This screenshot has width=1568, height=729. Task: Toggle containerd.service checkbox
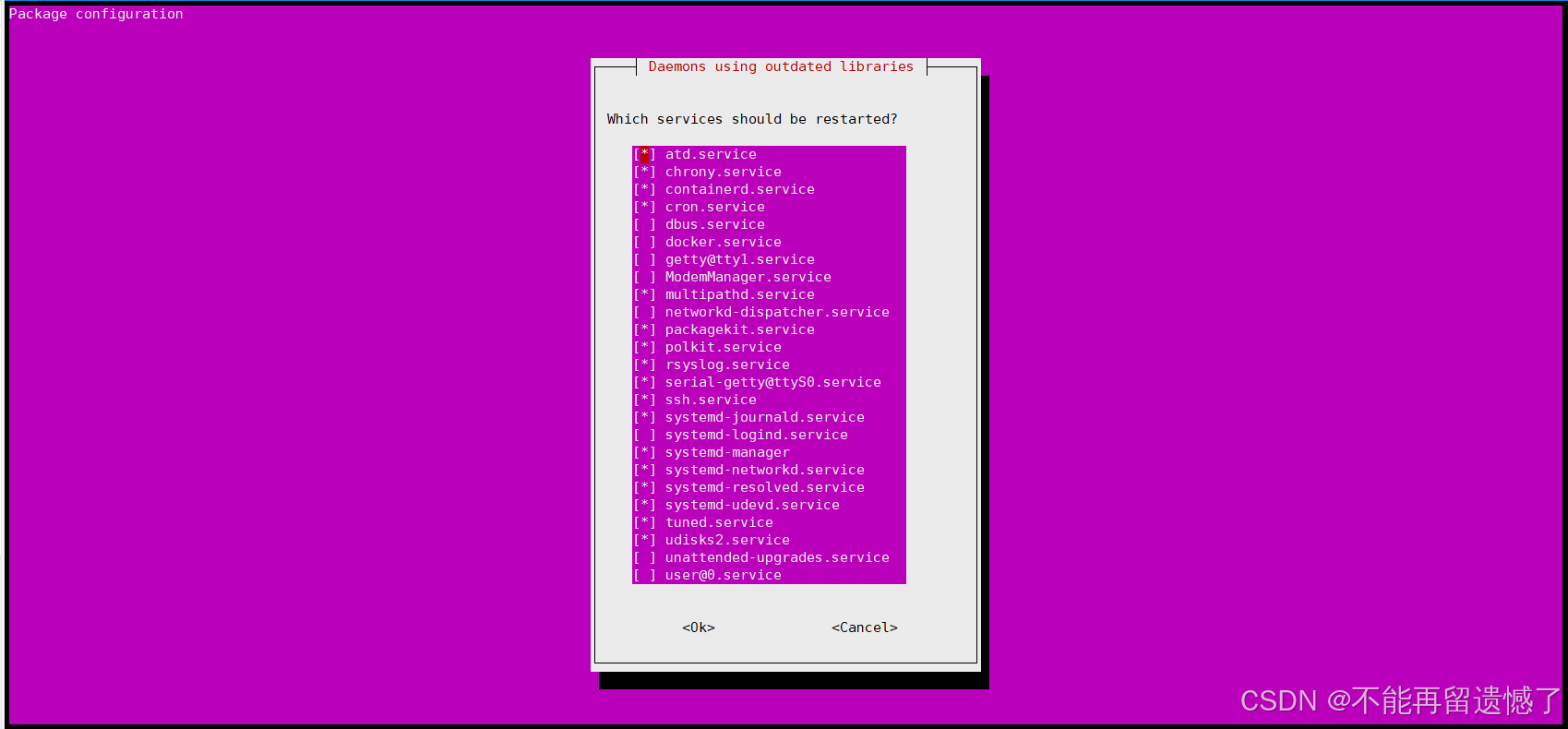pos(644,189)
